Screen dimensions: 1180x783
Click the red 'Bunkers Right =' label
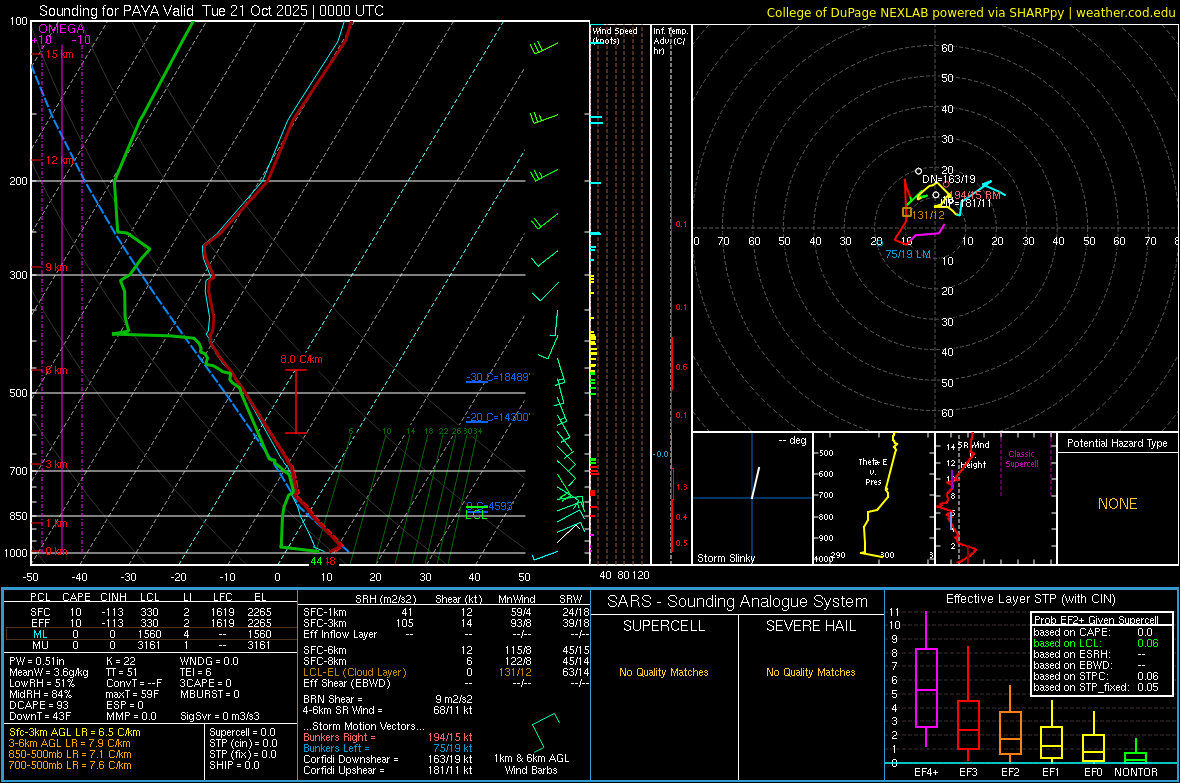[339, 737]
